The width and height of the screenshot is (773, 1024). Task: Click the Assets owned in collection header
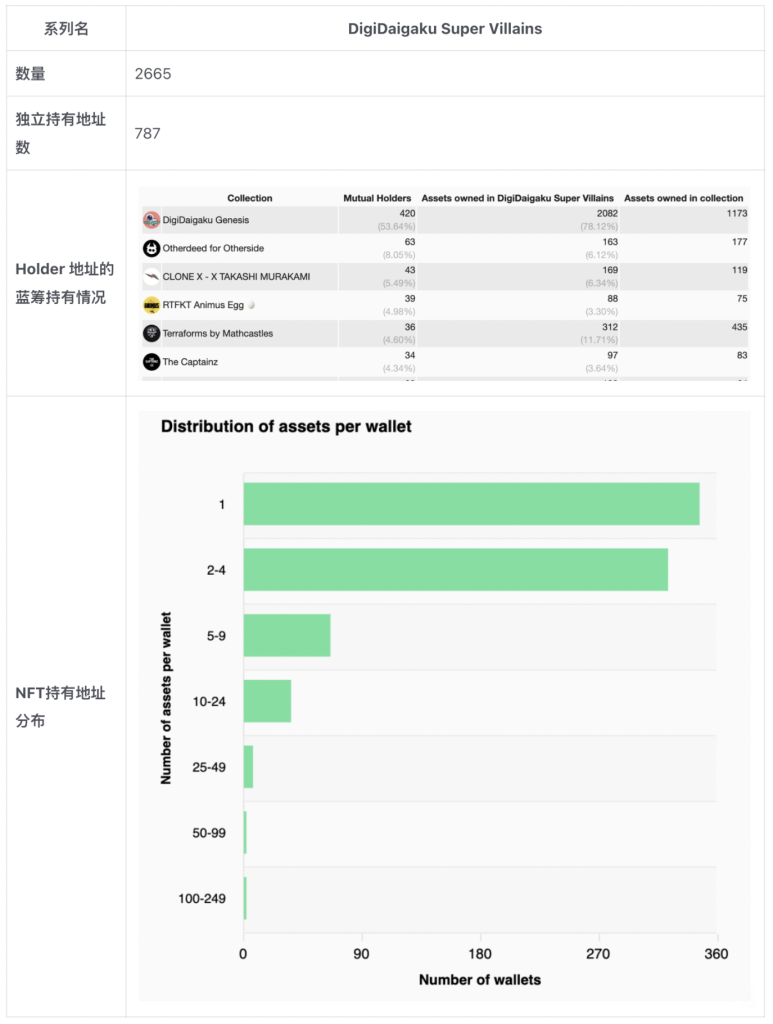(684, 198)
